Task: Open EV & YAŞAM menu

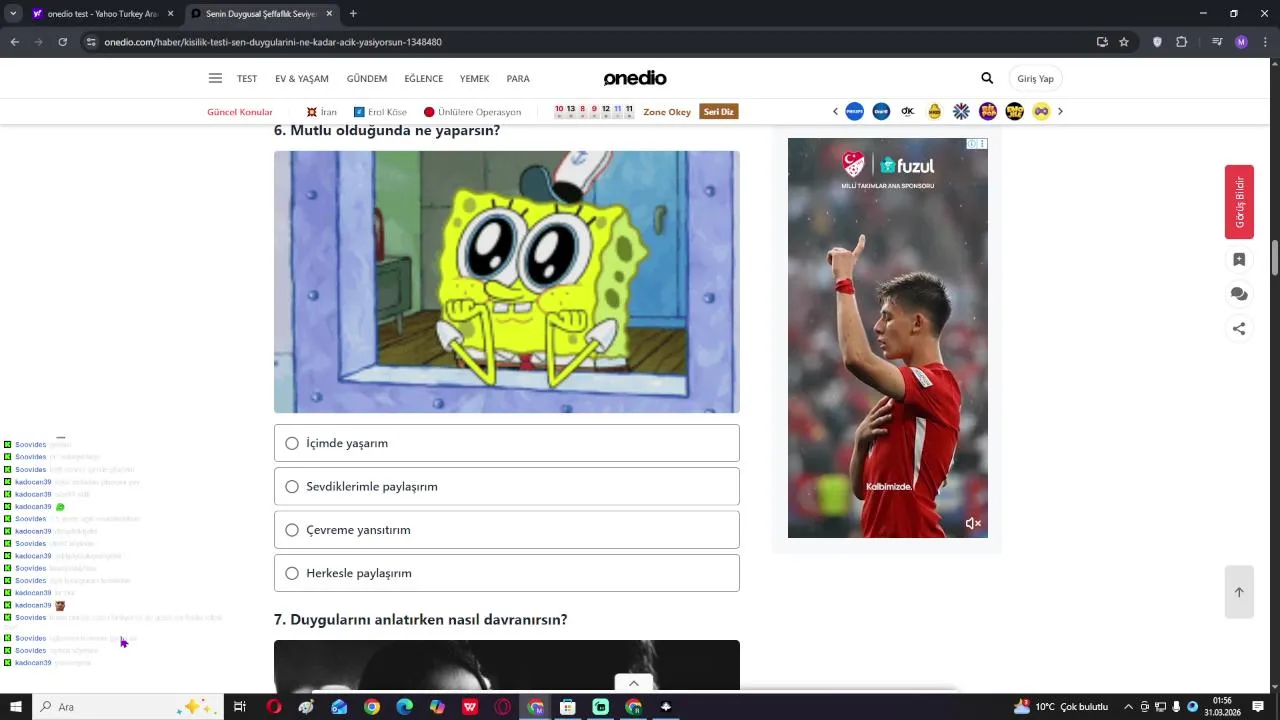Action: [x=302, y=79]
